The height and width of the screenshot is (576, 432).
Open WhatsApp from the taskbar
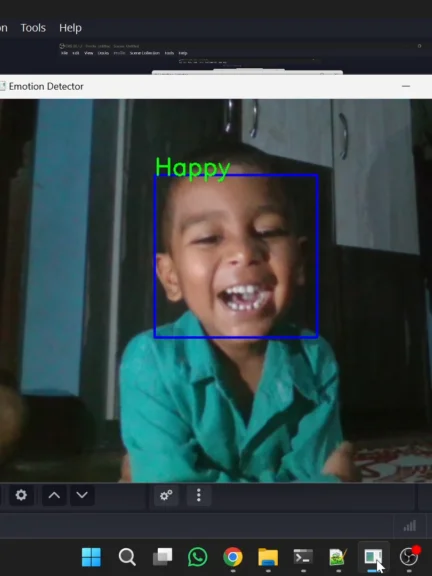click(x=197, y=557)
